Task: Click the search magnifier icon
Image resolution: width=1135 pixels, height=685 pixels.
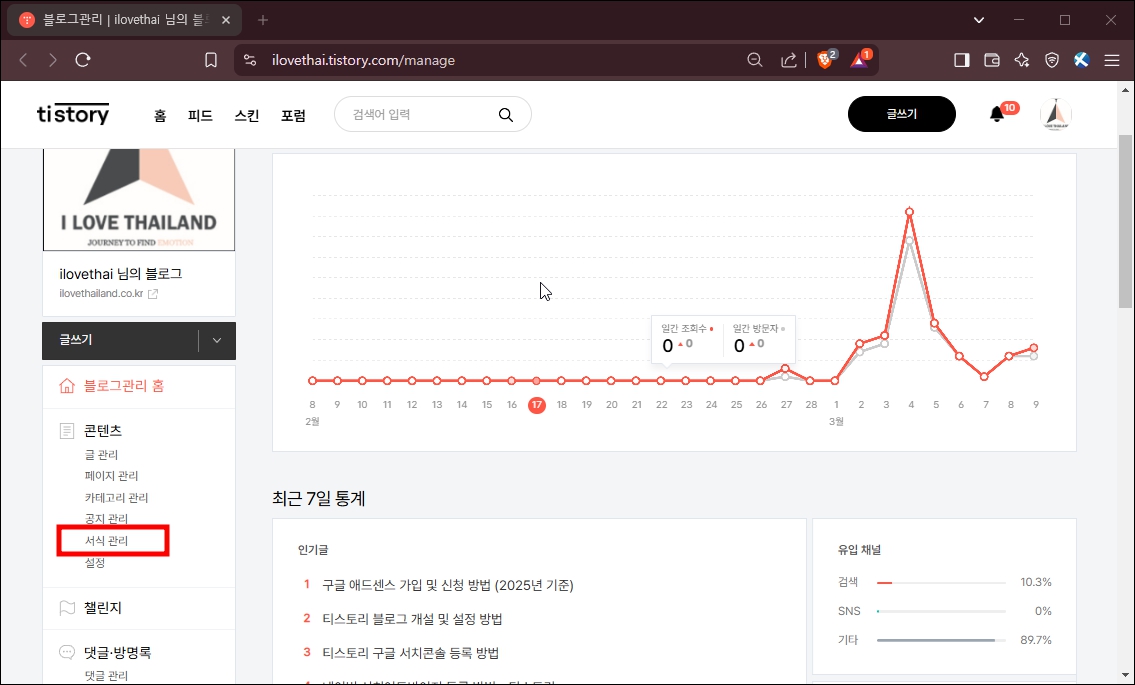Action: coord(506,114)
